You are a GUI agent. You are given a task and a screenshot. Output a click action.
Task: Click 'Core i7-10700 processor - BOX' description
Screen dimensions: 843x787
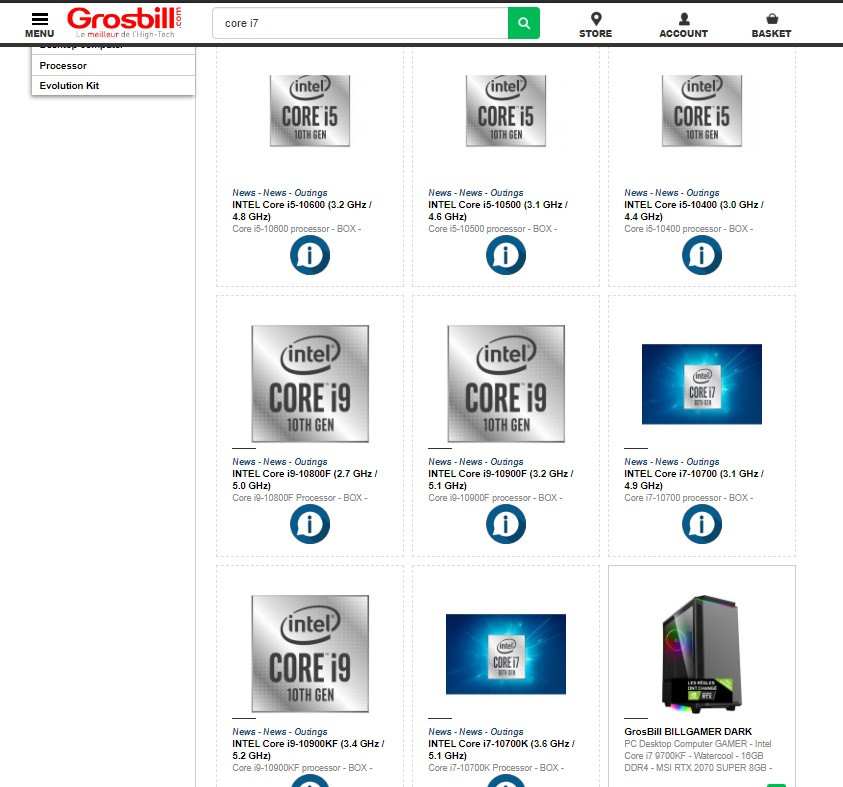click(x=689, y=498)
